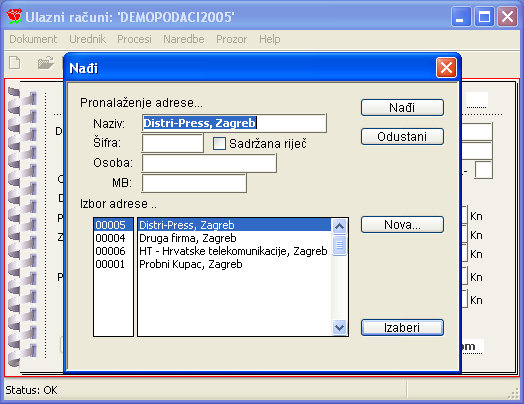Click the red rose application icon
The image size is (524, 404).
pyautogui.click(x=14, y=16)
